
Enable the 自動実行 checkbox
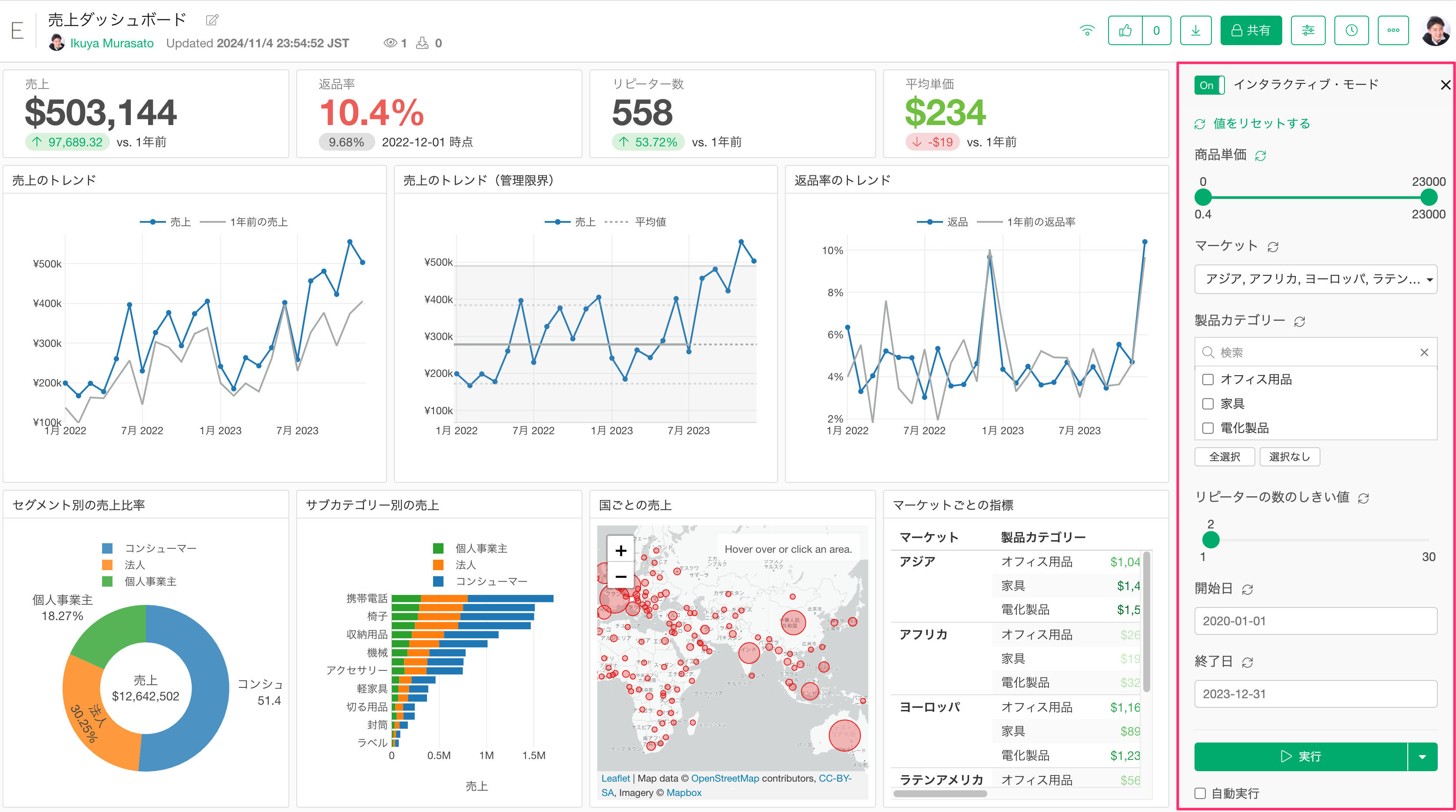pos(1200,793)
